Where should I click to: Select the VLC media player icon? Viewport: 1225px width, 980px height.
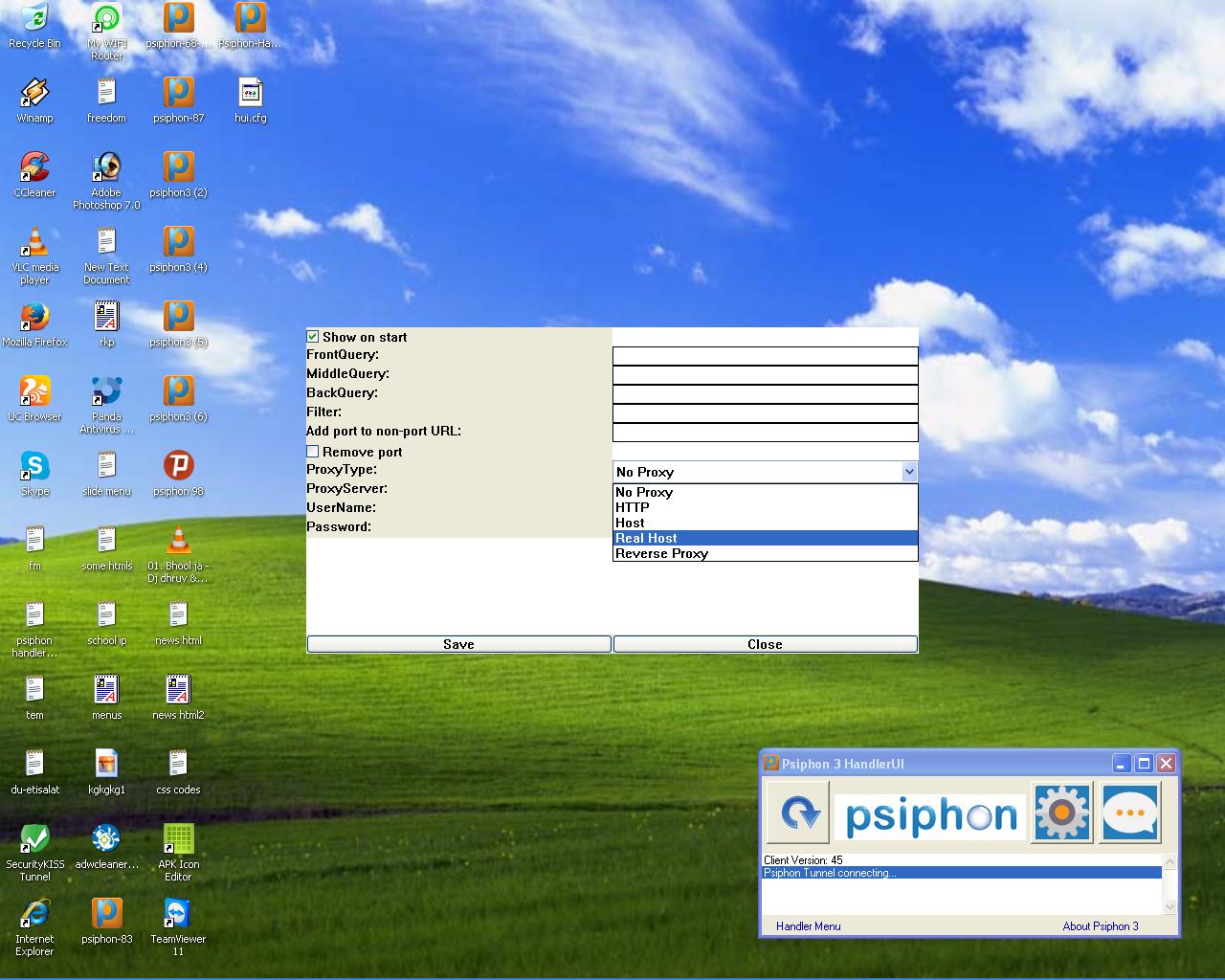[34, 256]
